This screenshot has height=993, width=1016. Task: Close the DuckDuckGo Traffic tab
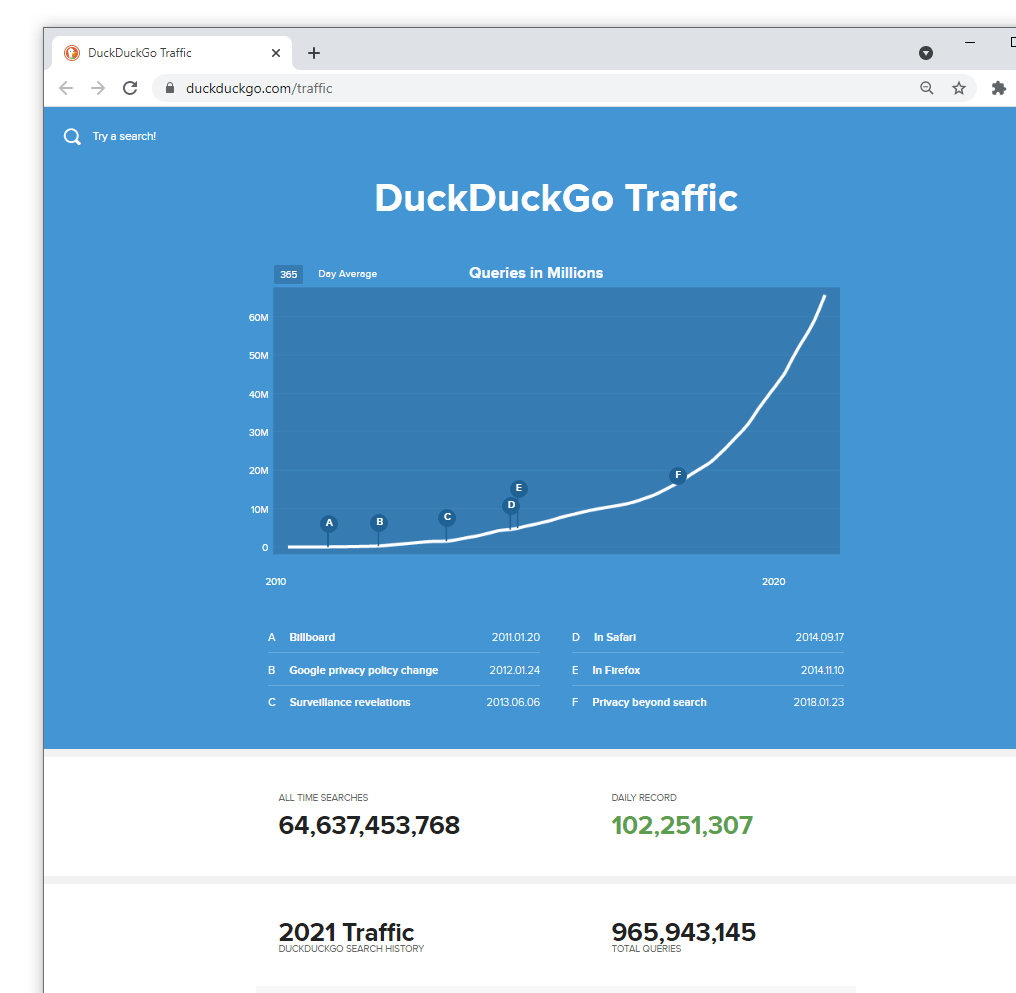(x=276, y=53)
